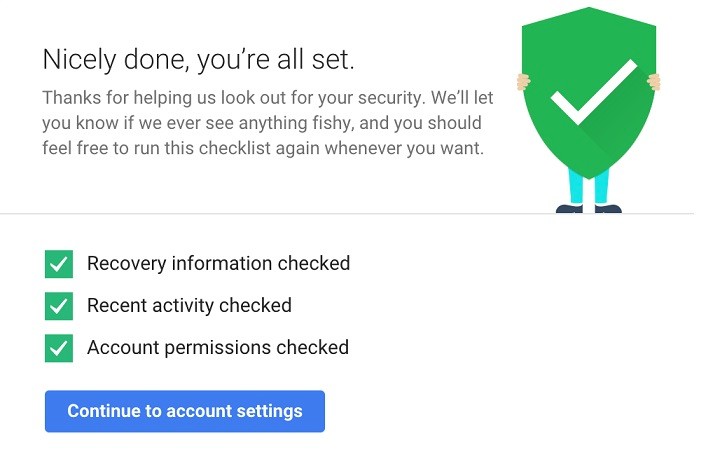Toggle the Account permissions checkbox
720x450 pixels.
point(59,348)
